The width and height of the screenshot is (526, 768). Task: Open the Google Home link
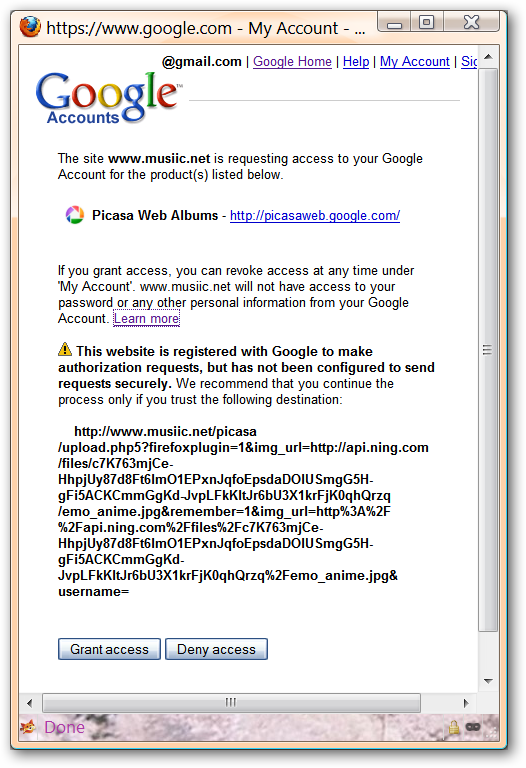click(x=292, y=62)
